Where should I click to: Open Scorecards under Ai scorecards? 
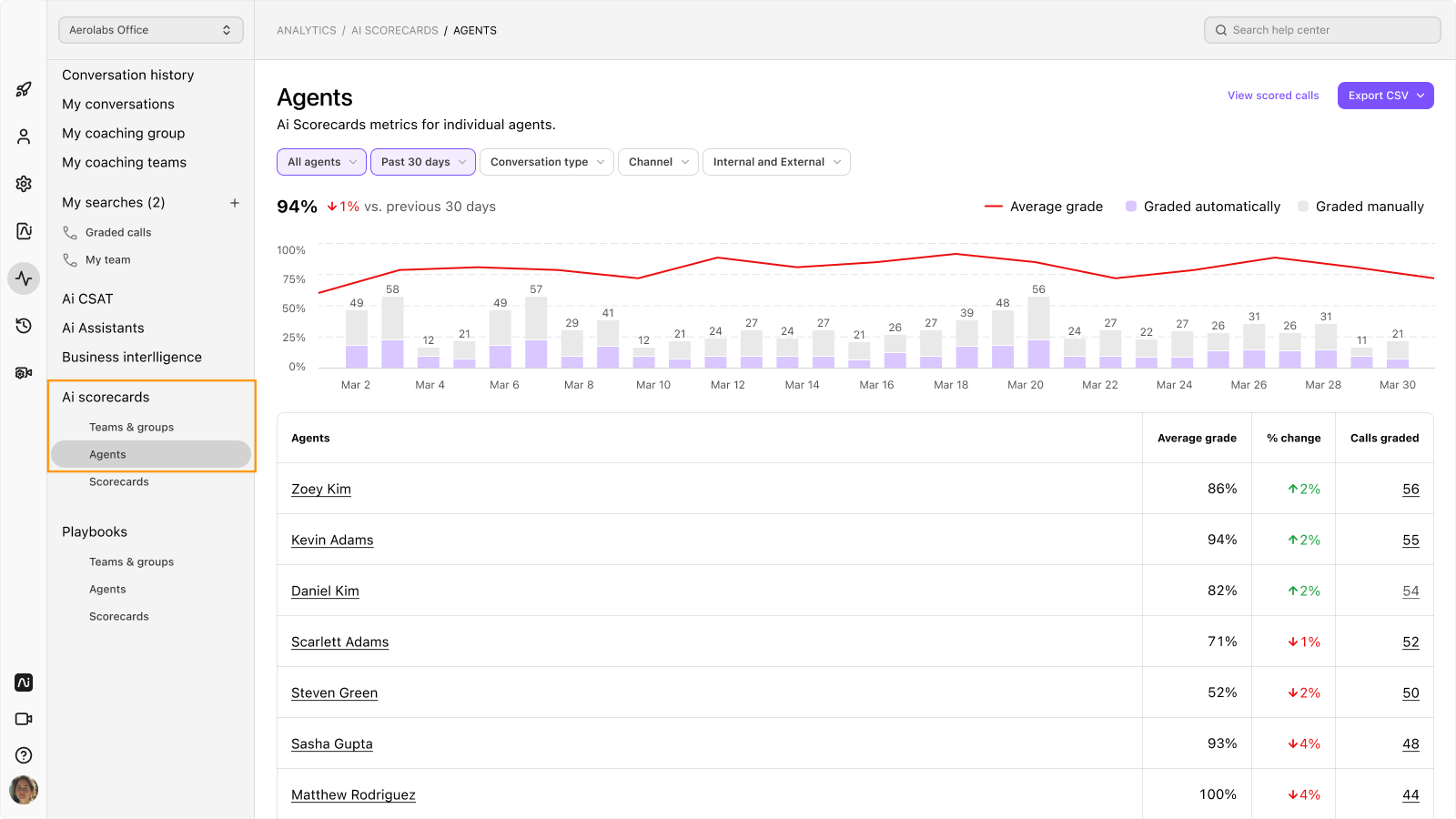[x=119, y=482]
